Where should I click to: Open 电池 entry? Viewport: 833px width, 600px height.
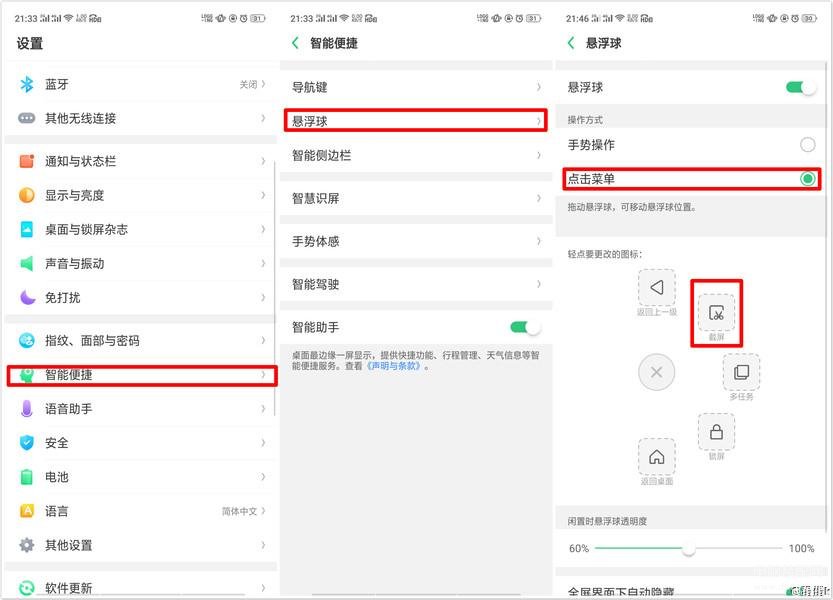[141, 476]
